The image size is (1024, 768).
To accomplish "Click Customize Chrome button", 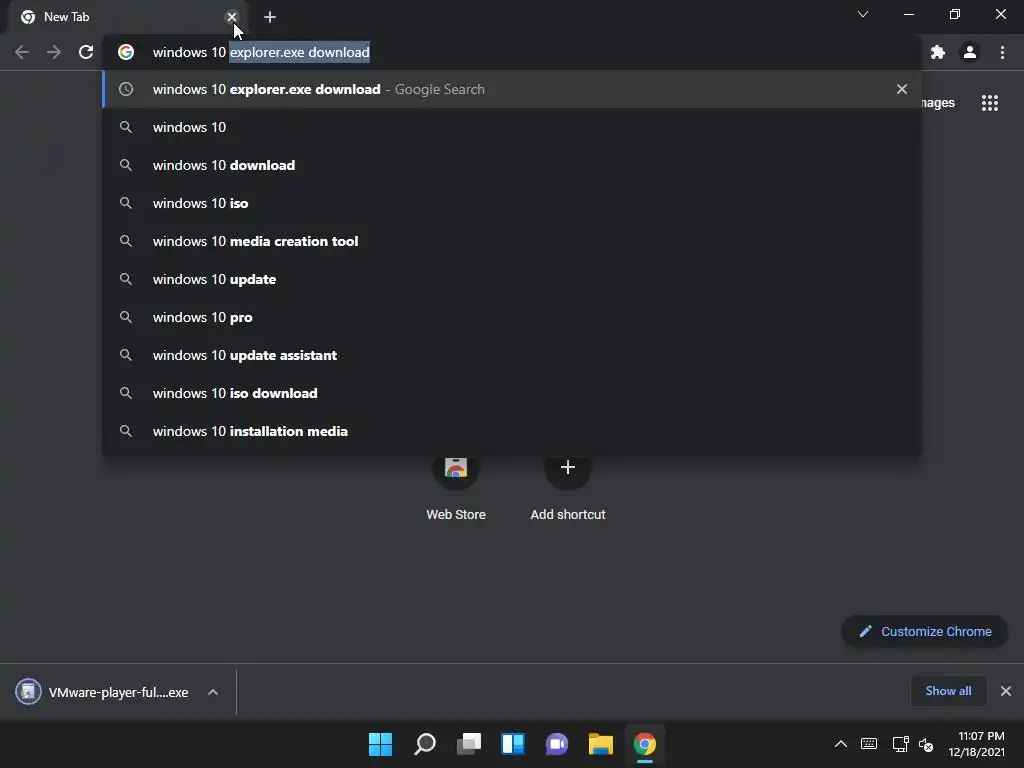I will [925, 632].
